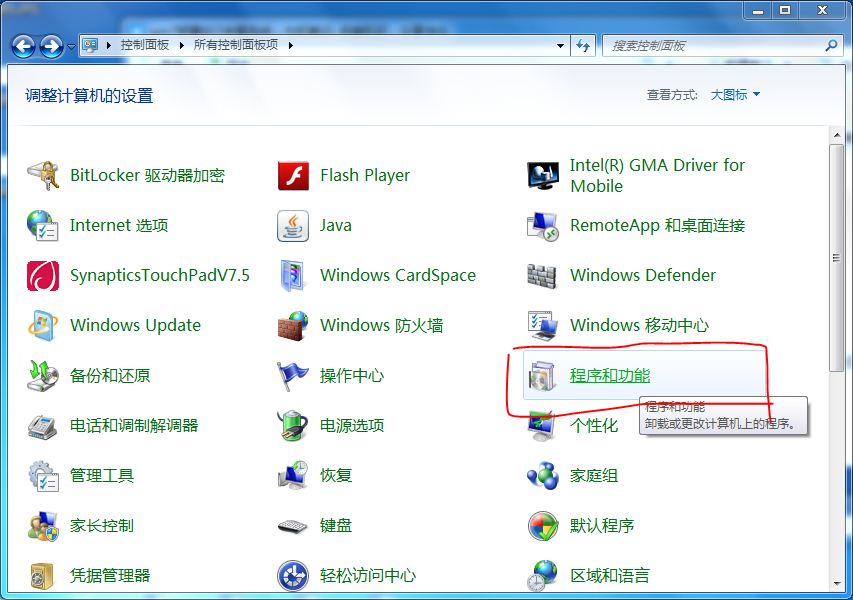The width and height of the screenshot is (853, 600).
Task: Click the 凭据管理器 safe icon
Action: (42, 576)
